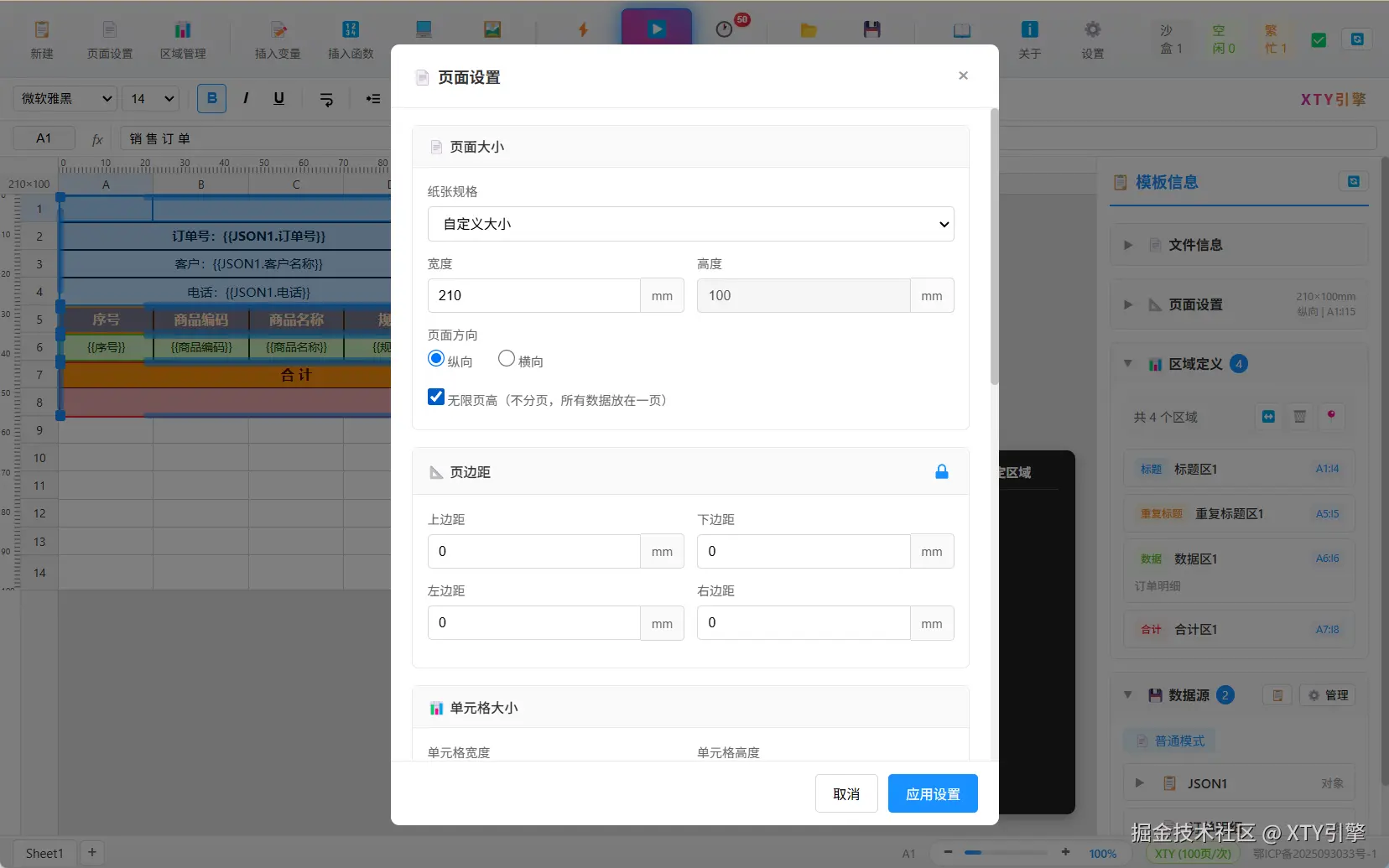Screen dimensions: 1389x868
Task: Click the 上边距 input field
Action: [534, 551]
